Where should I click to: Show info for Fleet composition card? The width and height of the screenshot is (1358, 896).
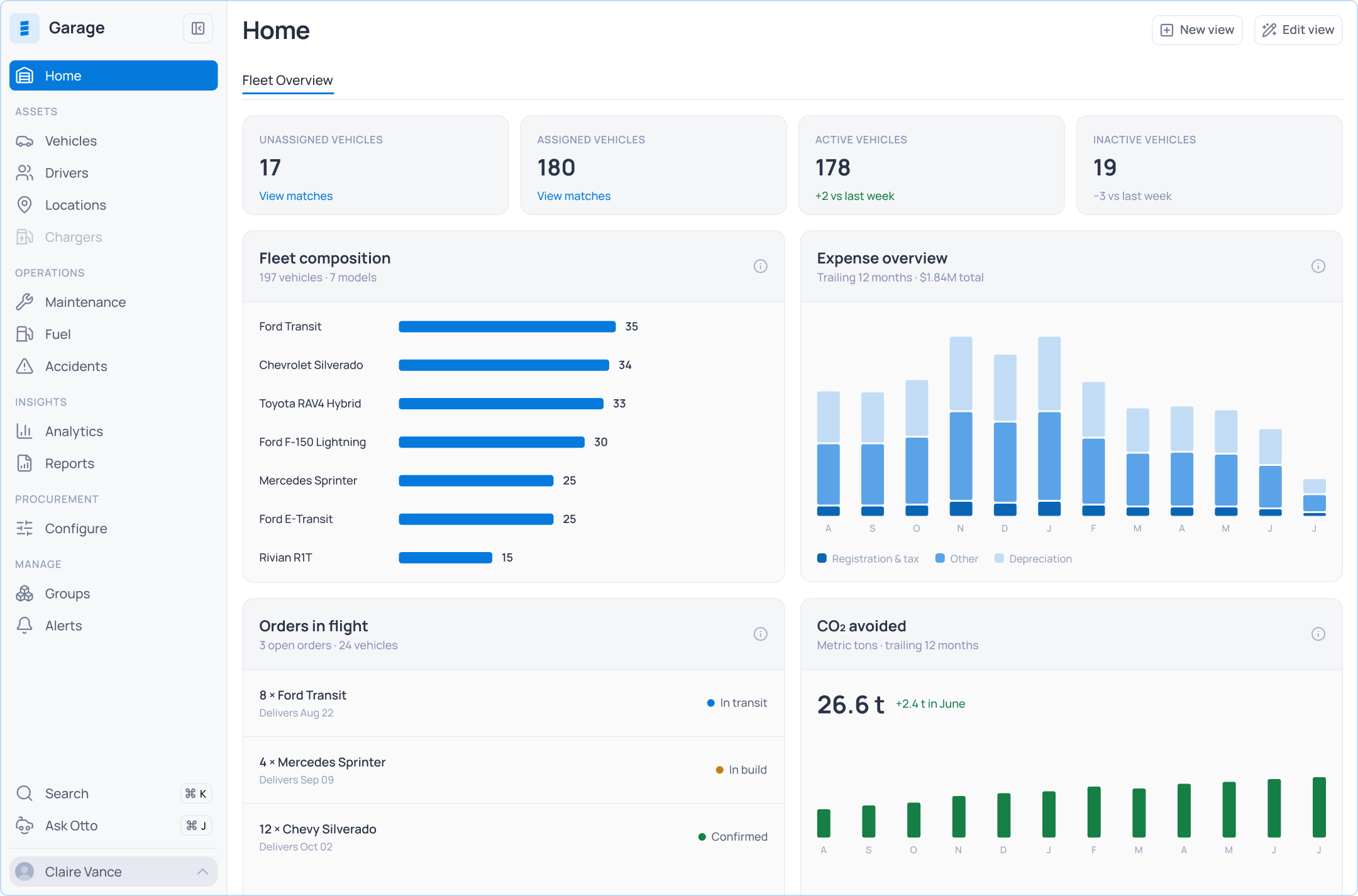761,266
